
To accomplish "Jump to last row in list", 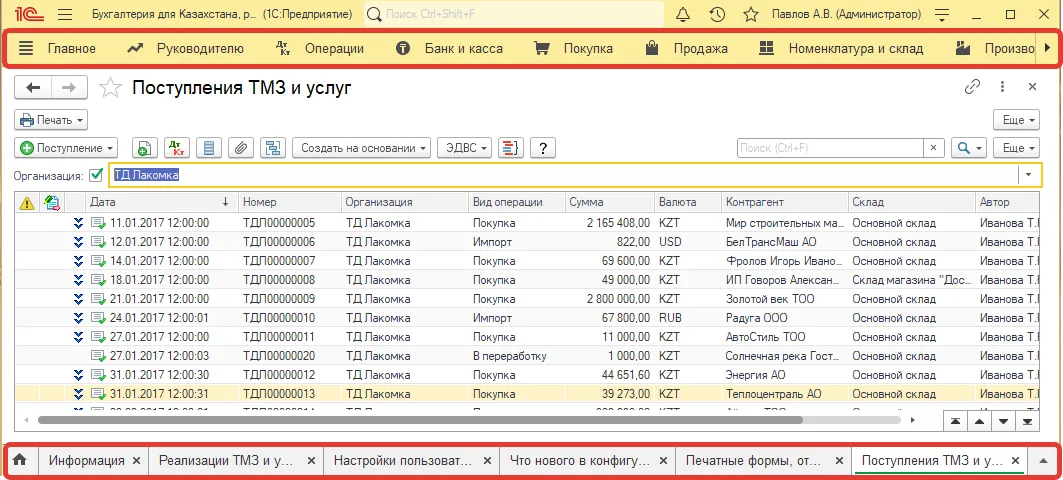I will click(1027, 421).
